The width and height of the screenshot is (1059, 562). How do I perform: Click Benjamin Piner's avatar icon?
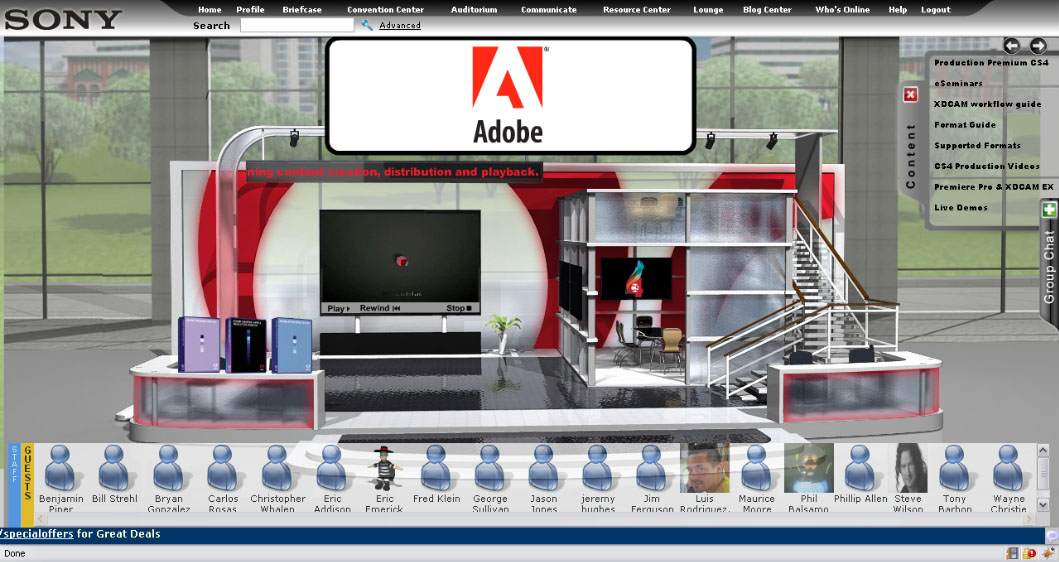pos(59,467)
